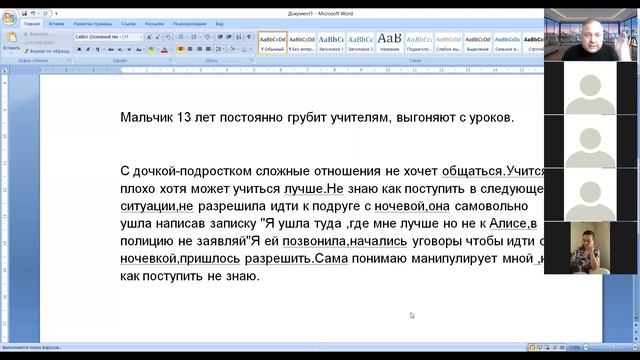Open Вид ribbon tab
This screenshot has width=640, height=360.
click(220, 24)
